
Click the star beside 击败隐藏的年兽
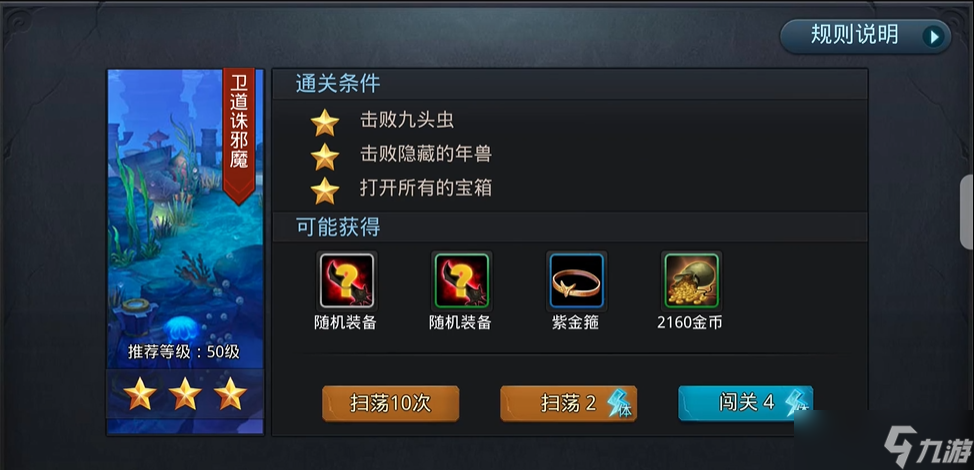325,156
